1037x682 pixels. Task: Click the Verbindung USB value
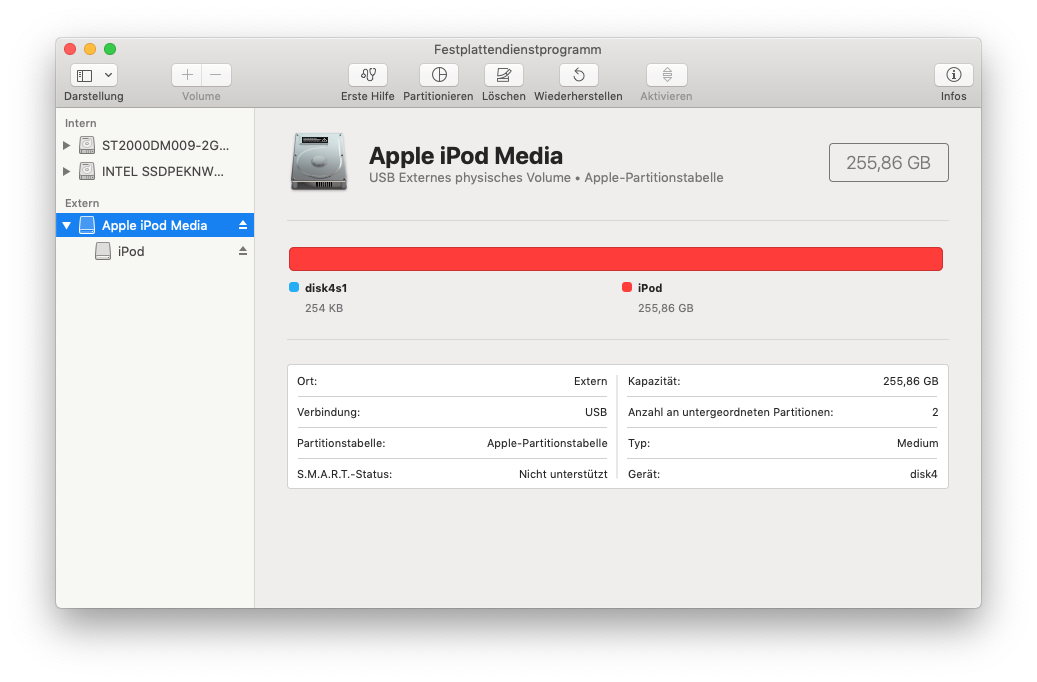click(x=596, y=412)
